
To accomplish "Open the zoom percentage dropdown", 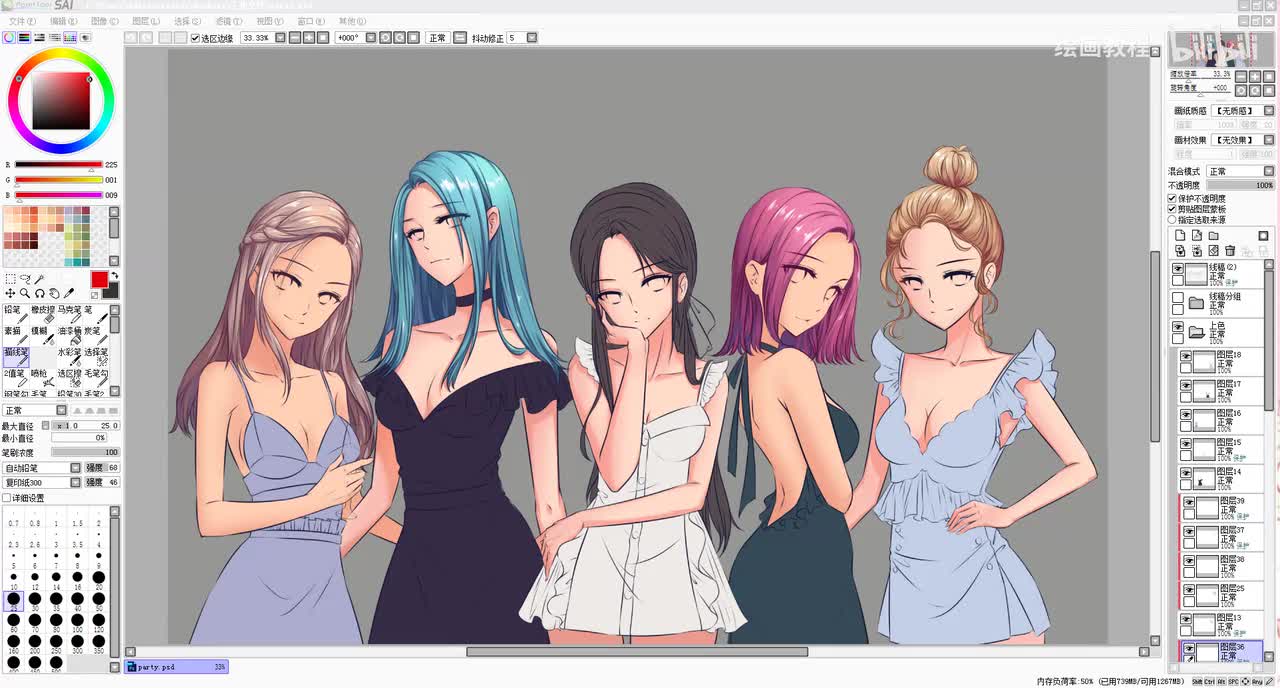I will [280, 38].
